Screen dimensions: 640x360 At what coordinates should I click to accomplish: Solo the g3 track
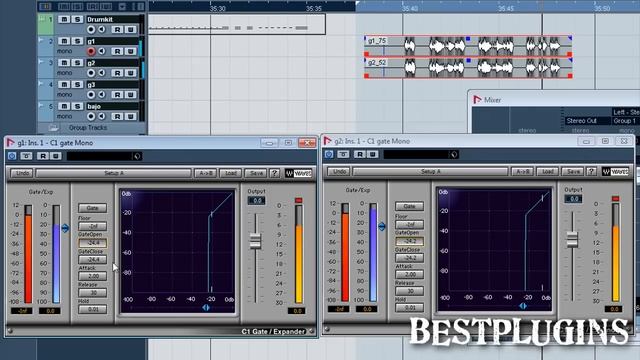pyautogui.click(x=77, y=84)
